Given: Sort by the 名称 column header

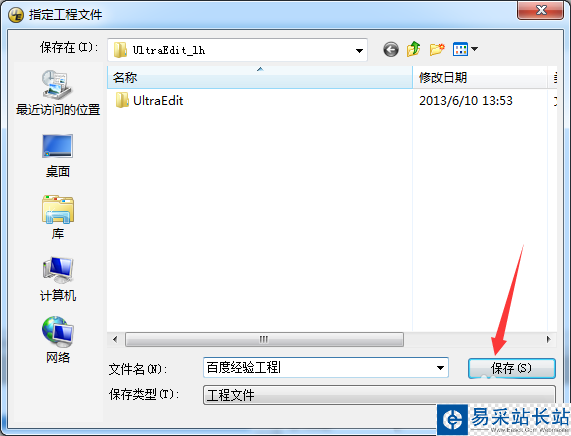Looking at the screenshot, I should coord(260,77).
